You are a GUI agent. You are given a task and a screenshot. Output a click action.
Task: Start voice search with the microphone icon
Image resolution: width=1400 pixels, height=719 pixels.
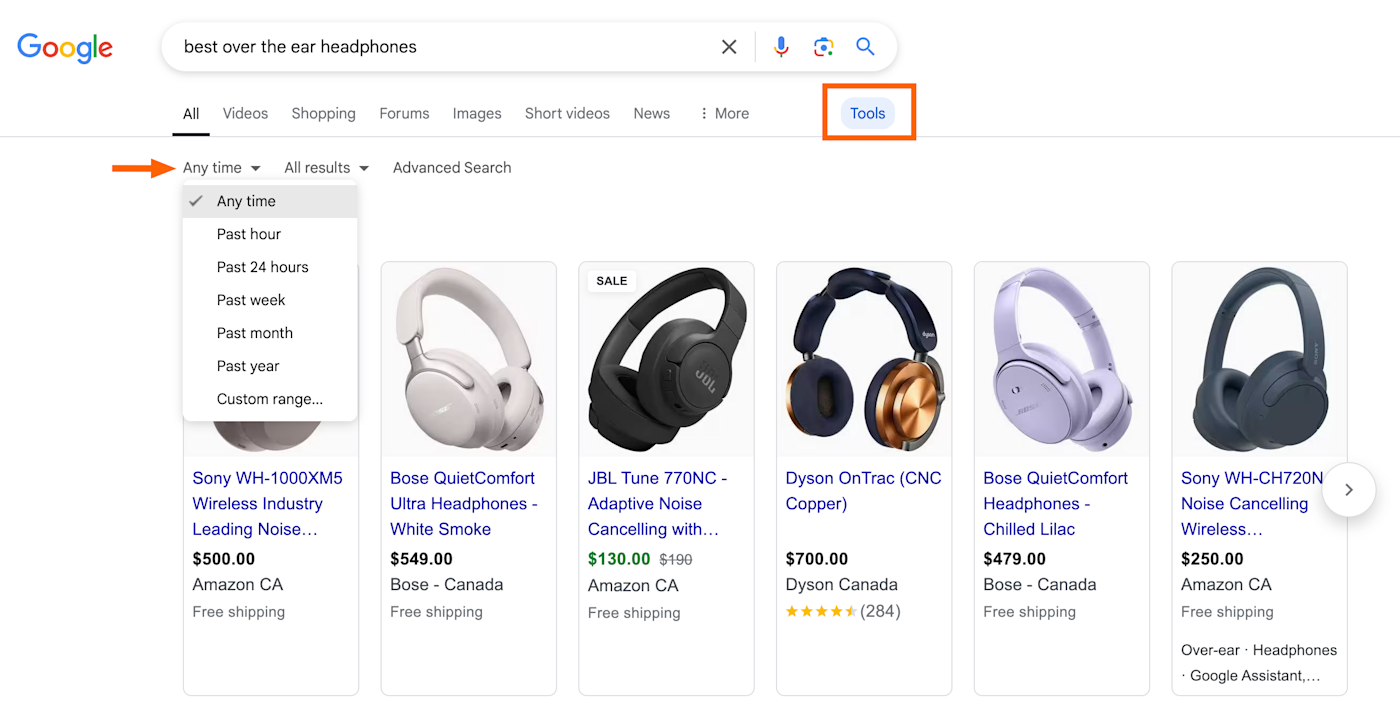tap(781, 47)
